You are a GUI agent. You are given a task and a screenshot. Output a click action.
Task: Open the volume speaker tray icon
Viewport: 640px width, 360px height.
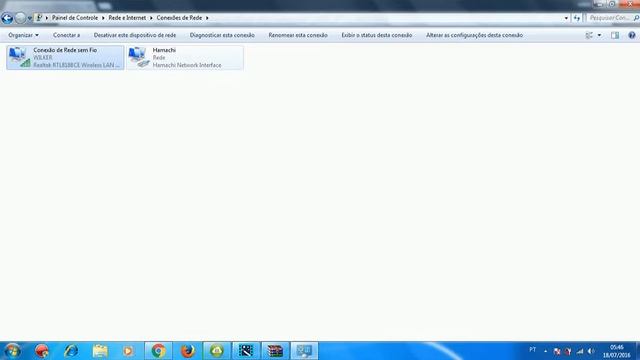tap(591, 351)
